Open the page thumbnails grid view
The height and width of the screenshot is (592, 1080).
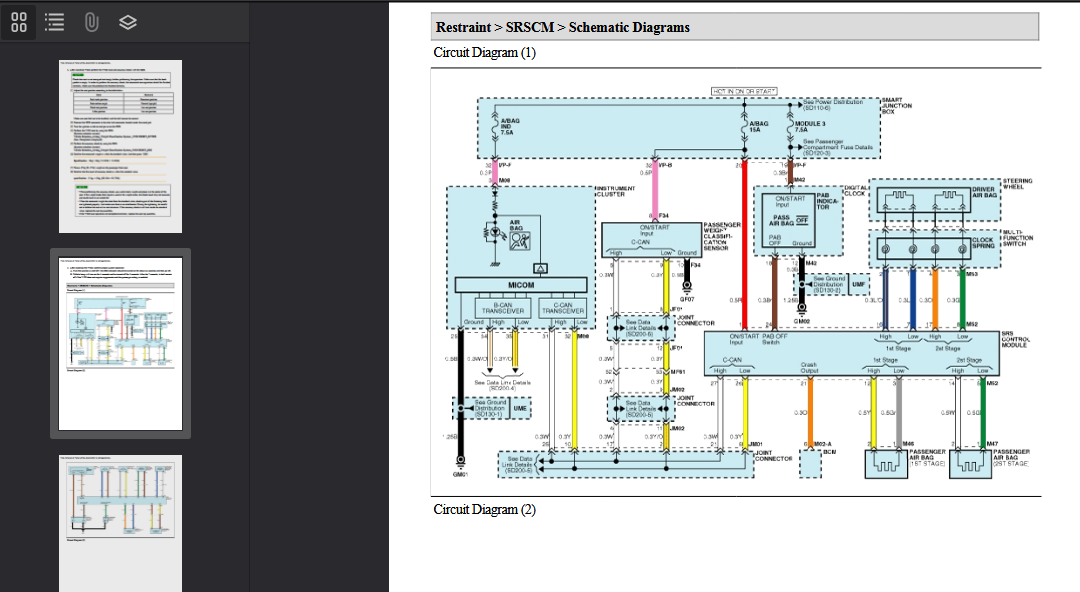[19, 22]
